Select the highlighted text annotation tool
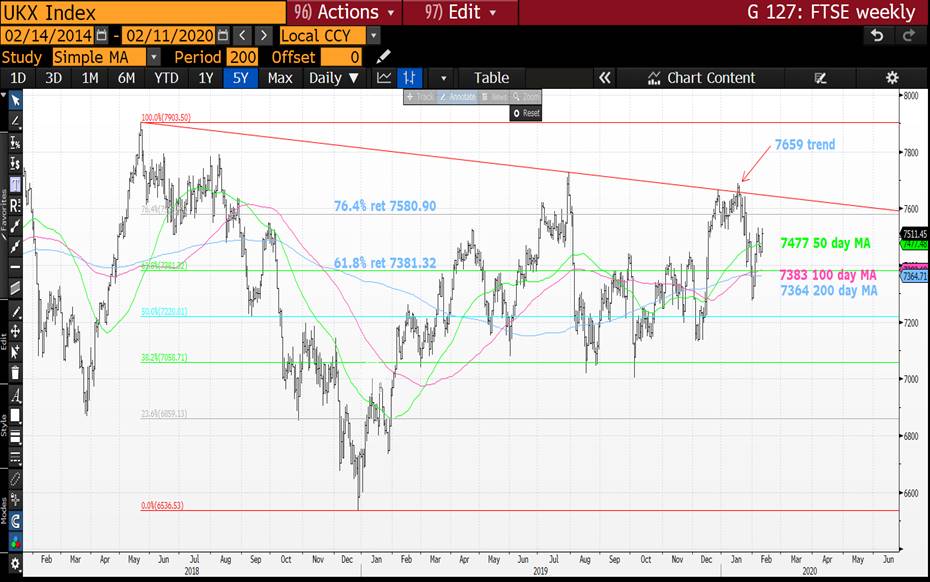Screen dimensions: 930x582 [15, 185]
